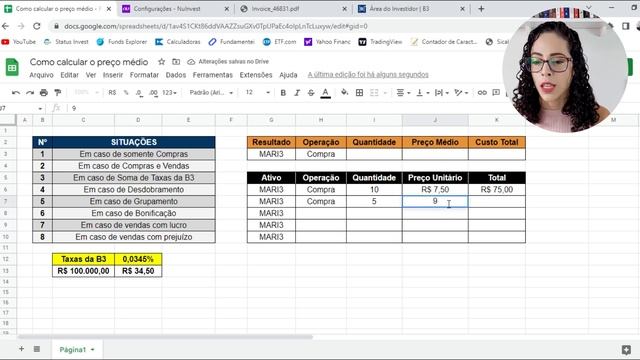Open the Extensões menu
This screenshot has width=640, height=360.
(x=256, y=75)
